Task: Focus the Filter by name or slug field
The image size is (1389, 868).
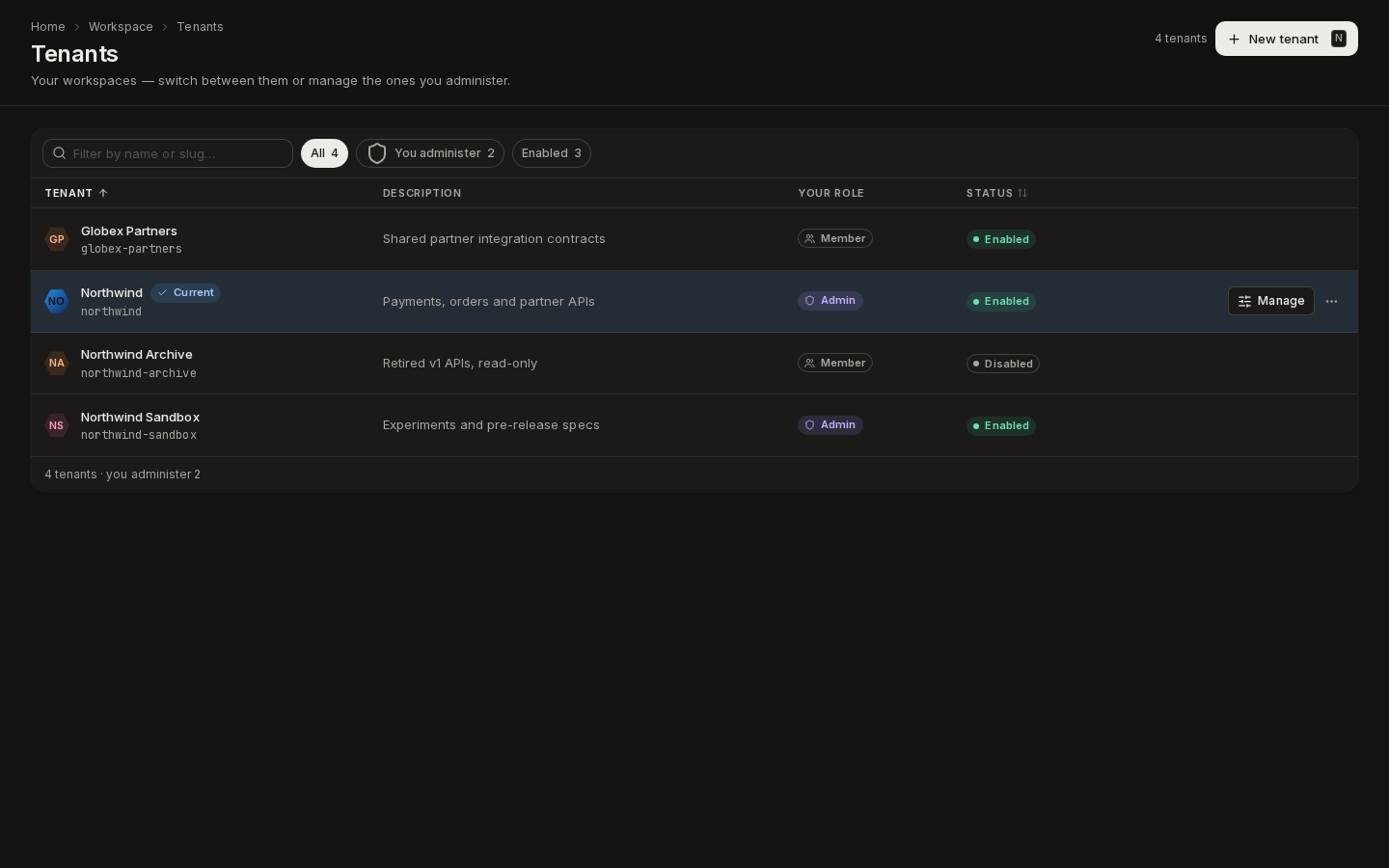Action: click(168, 153)
